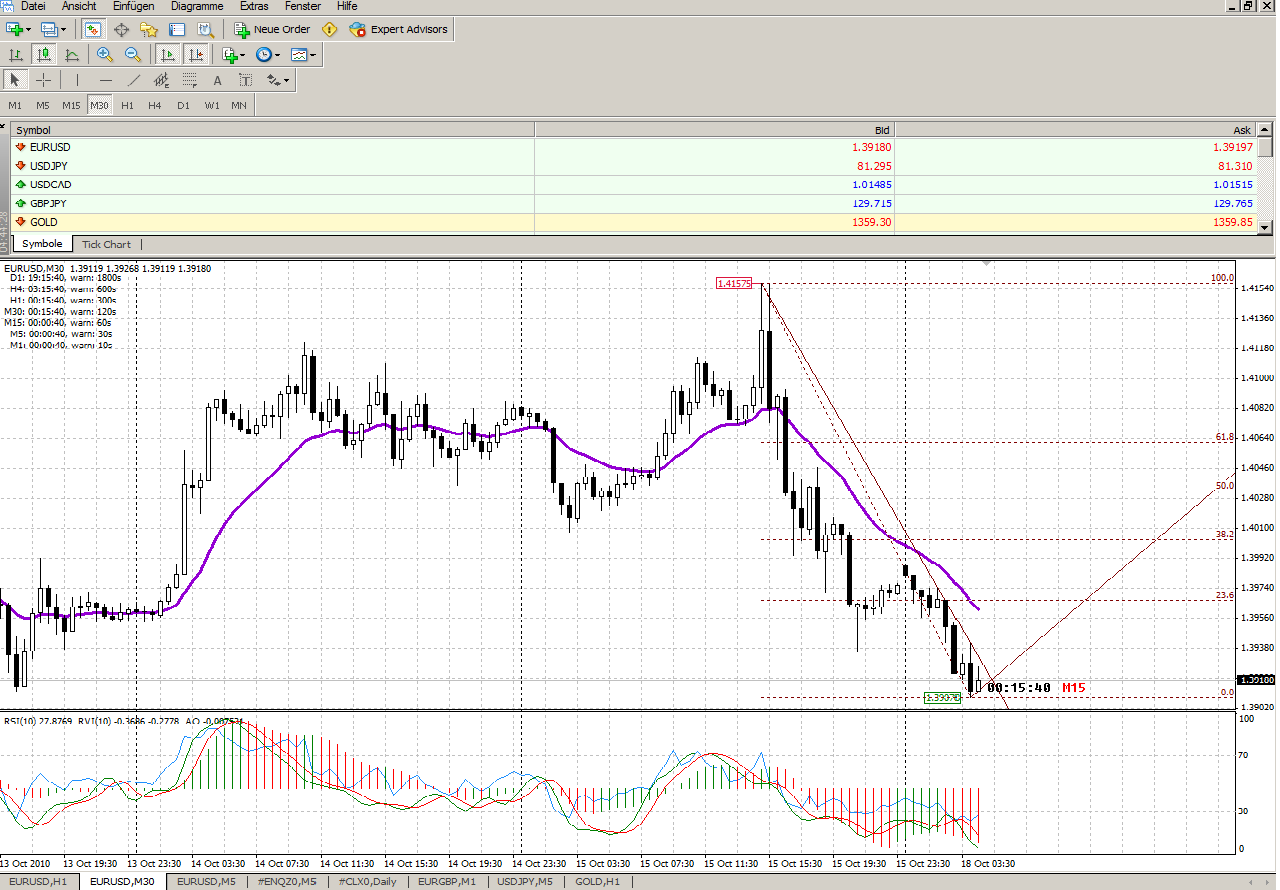1280x890 pixels.
Task: Toggle chart shift
Action: (196, 54)
